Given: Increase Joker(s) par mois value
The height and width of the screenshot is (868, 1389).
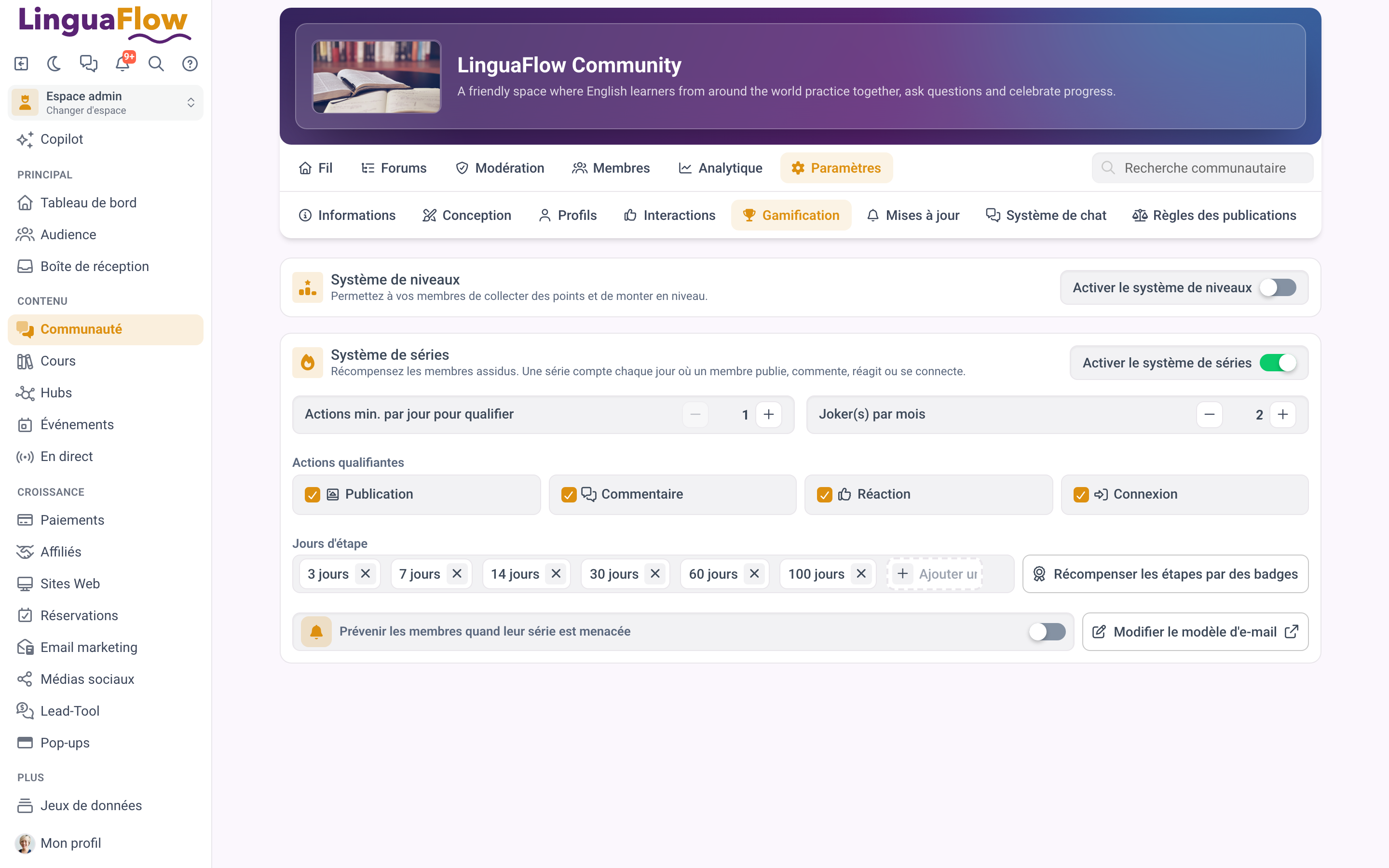Looking at the screenshot, I should click(1283, 415).
